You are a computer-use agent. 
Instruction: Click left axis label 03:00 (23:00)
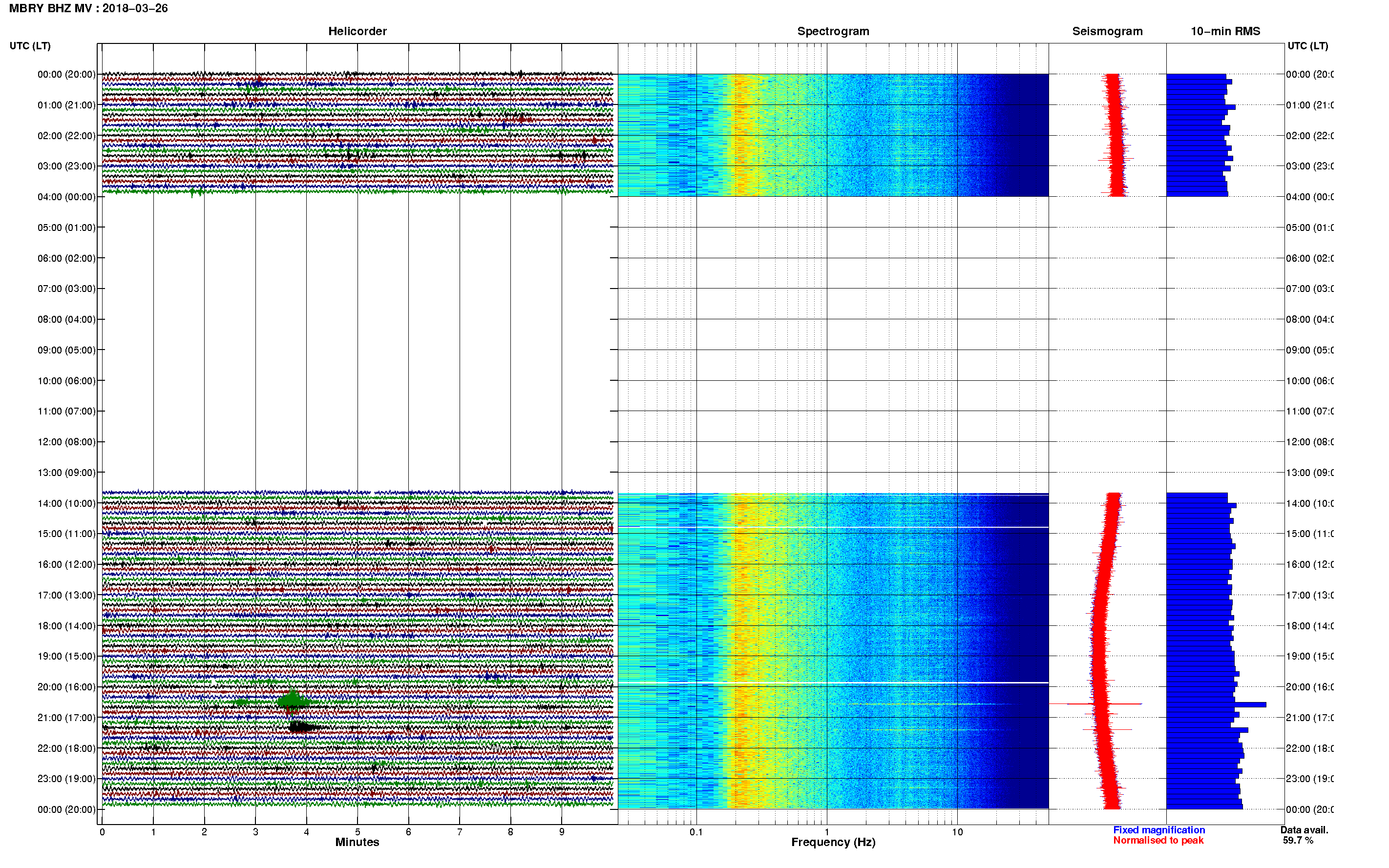pos(66,166)
